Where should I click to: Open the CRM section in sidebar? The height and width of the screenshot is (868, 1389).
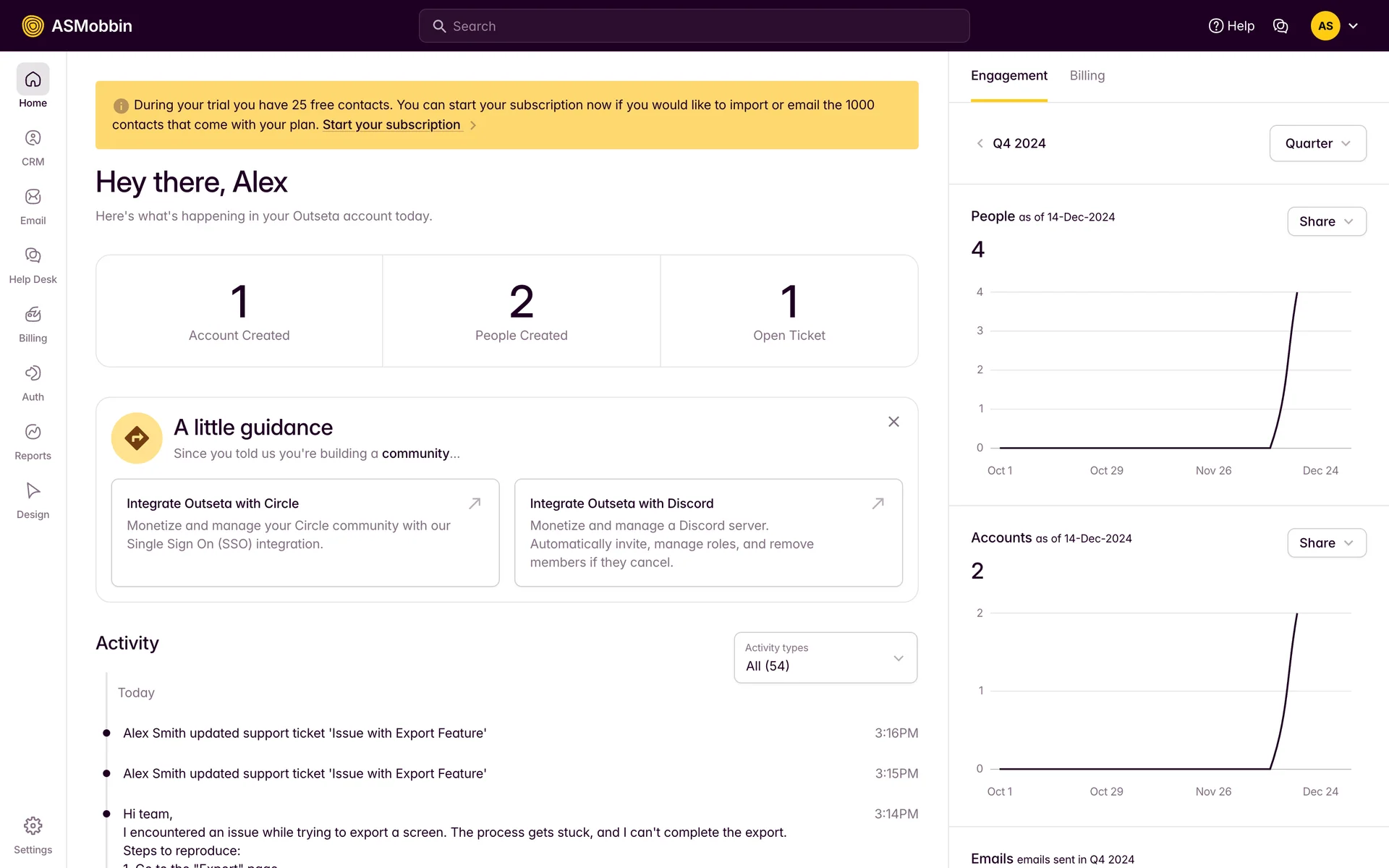coord(33,148)
